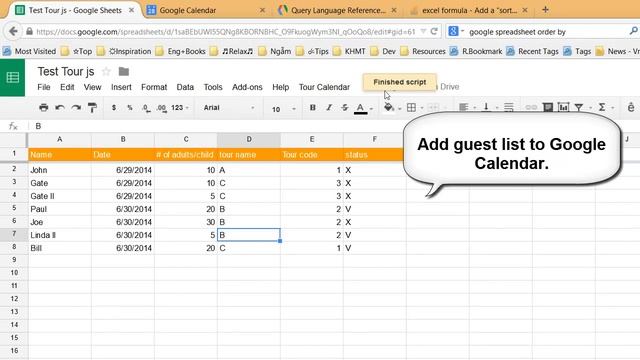The image size is (640, 360).
Task: Undo the last action
Action: point(60,108)
